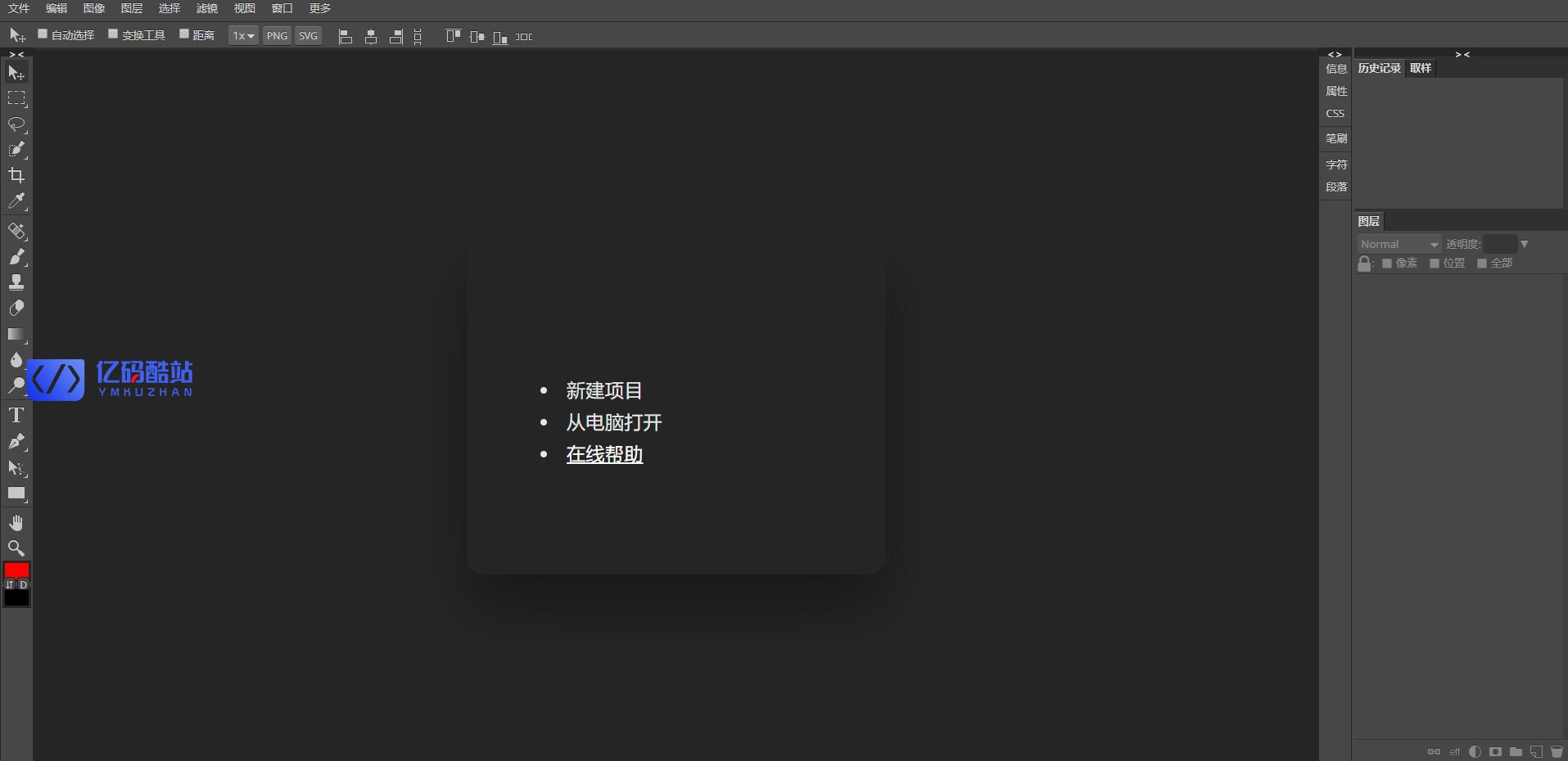Select the Spot Healing tool

tap(16, 232)
